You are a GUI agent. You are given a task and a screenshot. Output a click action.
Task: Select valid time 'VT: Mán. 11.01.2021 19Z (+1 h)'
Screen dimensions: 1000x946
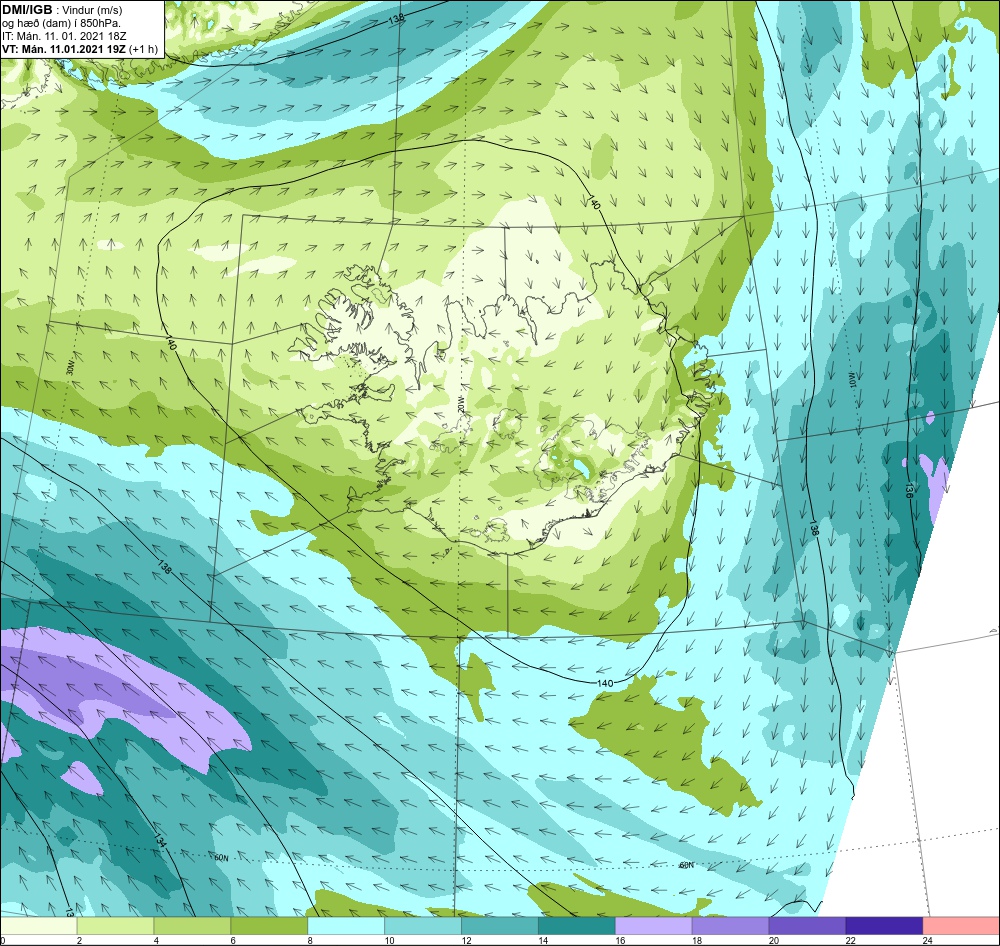pyautogui.click(x=80, y=49)
